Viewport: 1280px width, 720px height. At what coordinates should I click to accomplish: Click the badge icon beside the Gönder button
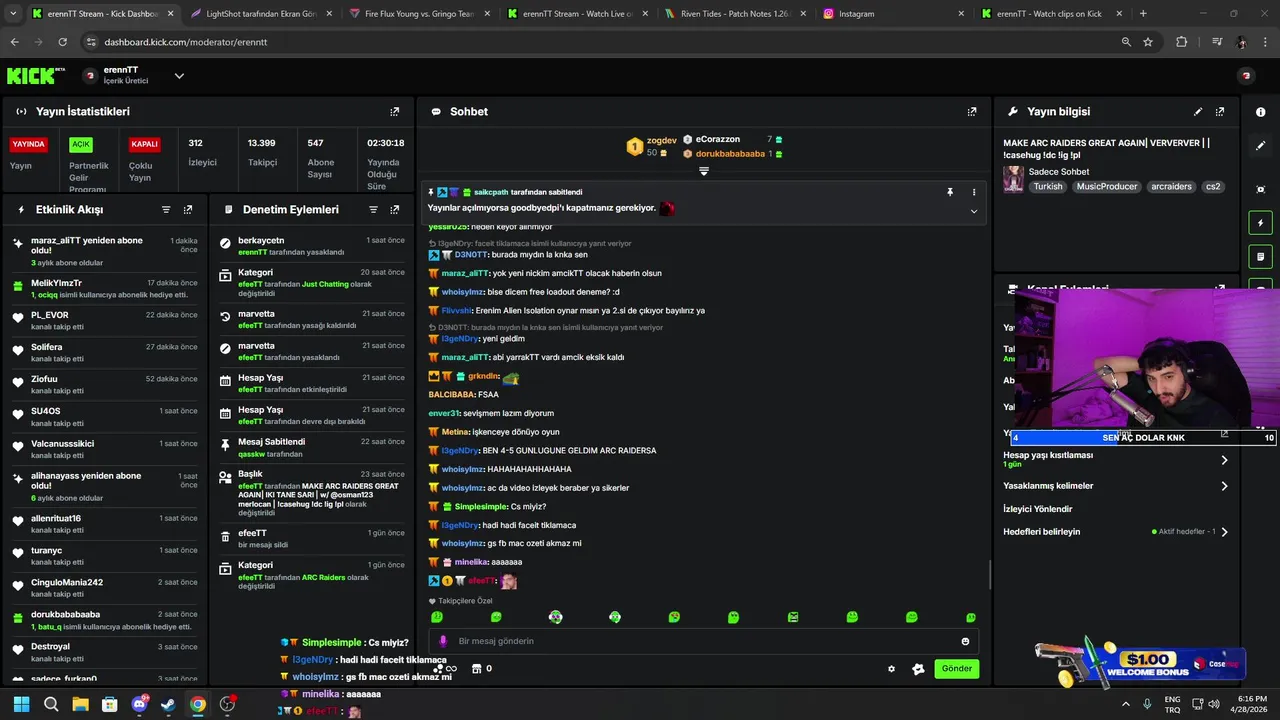coord(918,669)
